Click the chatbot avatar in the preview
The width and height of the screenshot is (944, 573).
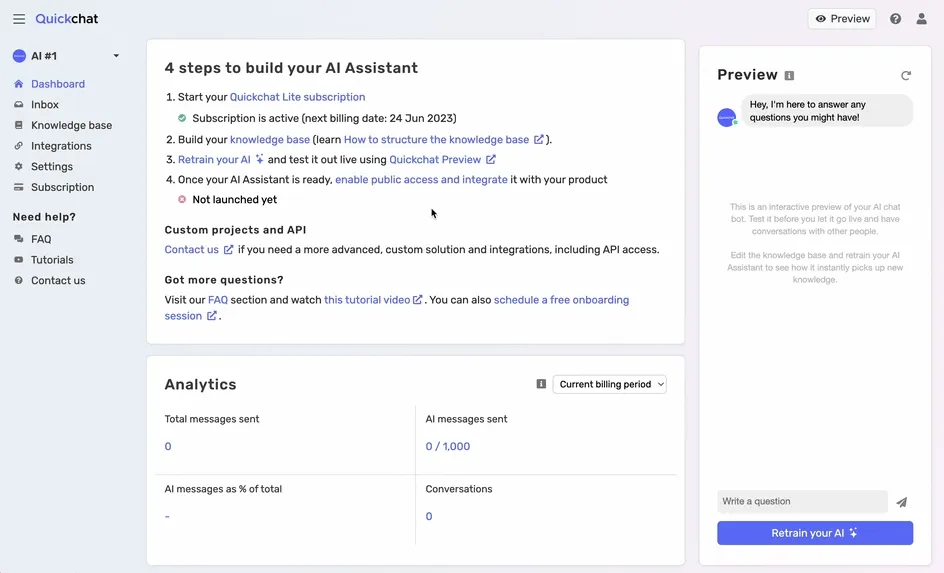tap(727, 117)
